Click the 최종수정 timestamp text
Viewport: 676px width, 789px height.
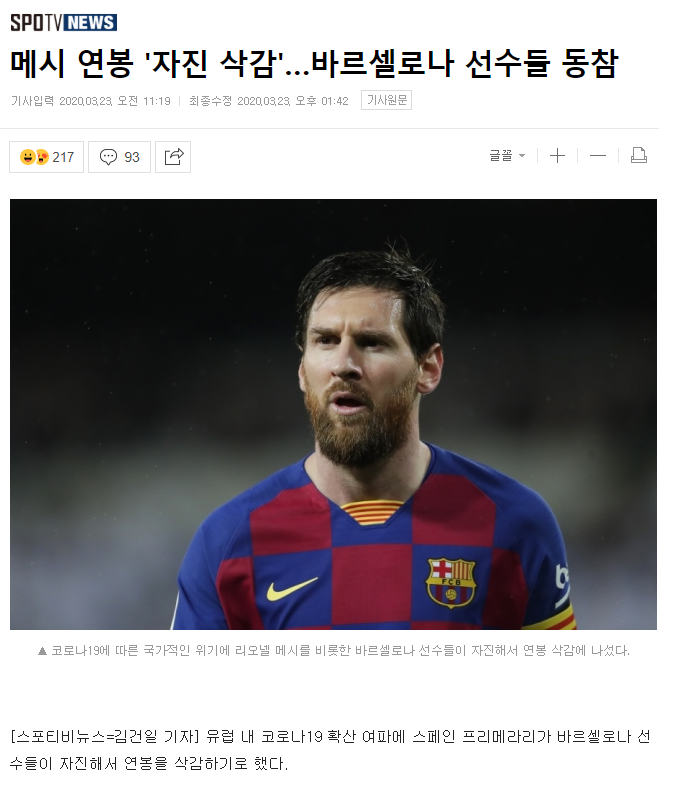(x=269, y=101)
